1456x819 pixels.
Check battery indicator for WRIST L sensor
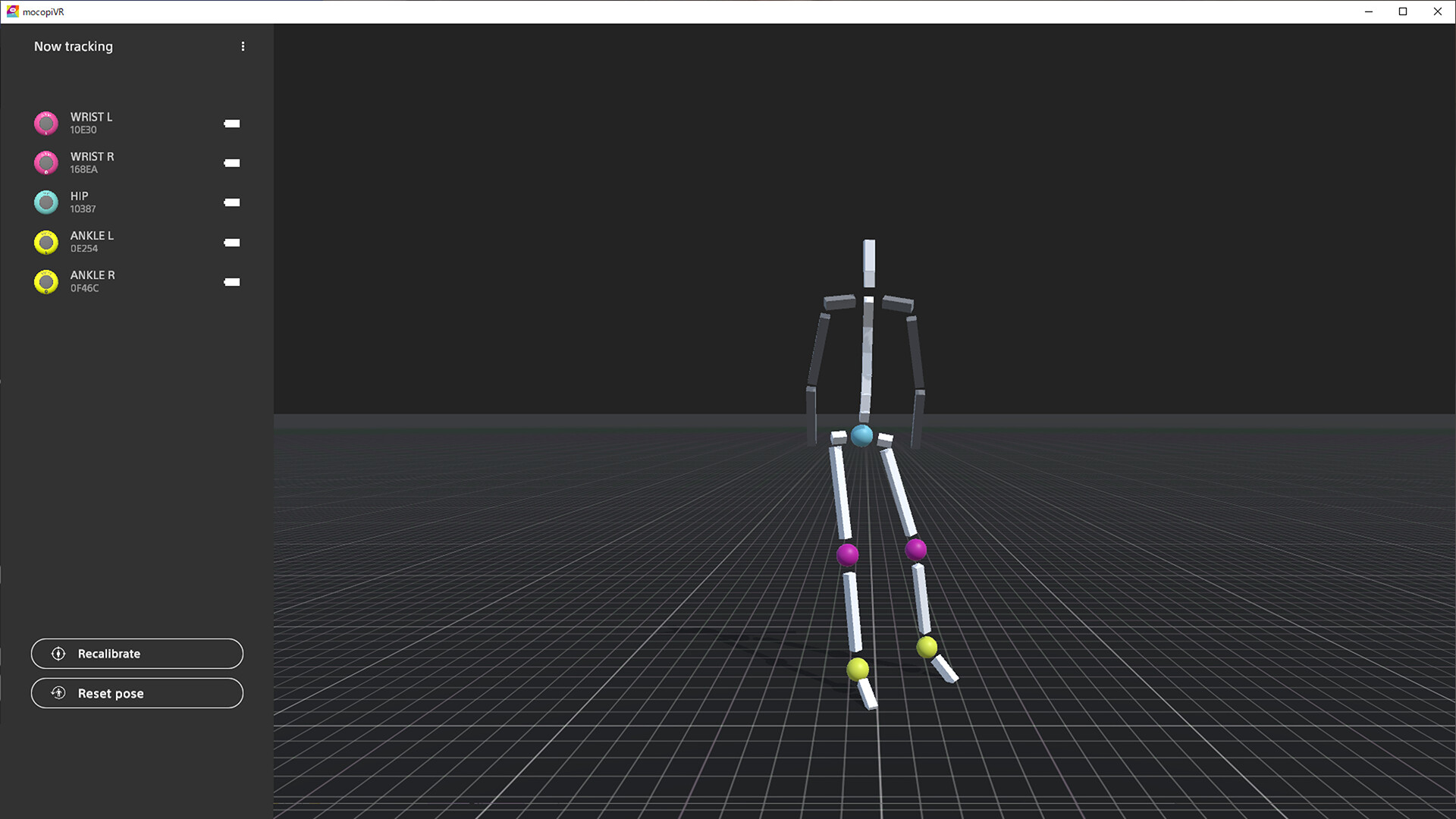pos(231,123)
